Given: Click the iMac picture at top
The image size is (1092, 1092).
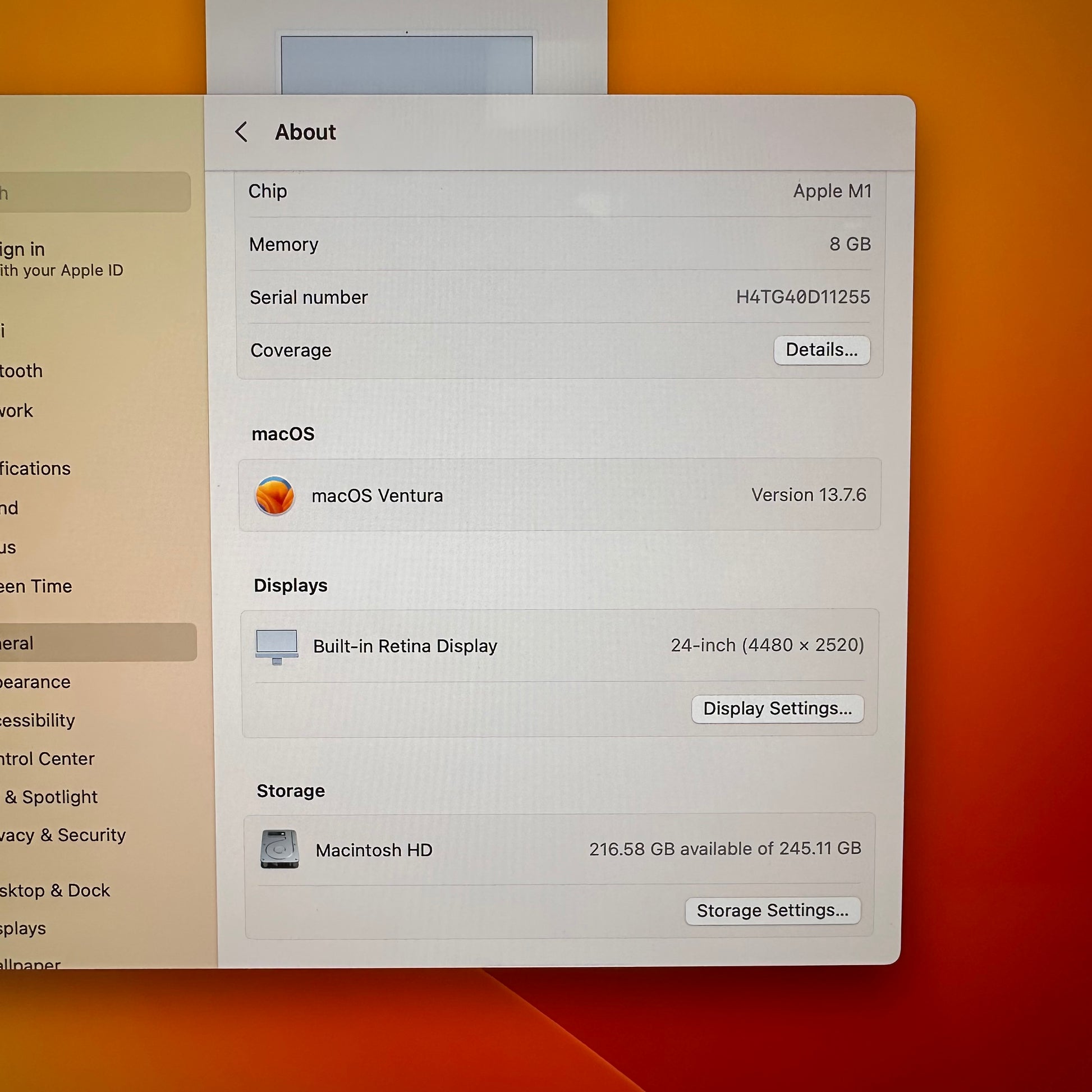Looking at the screenshot, I should point(407,63).
